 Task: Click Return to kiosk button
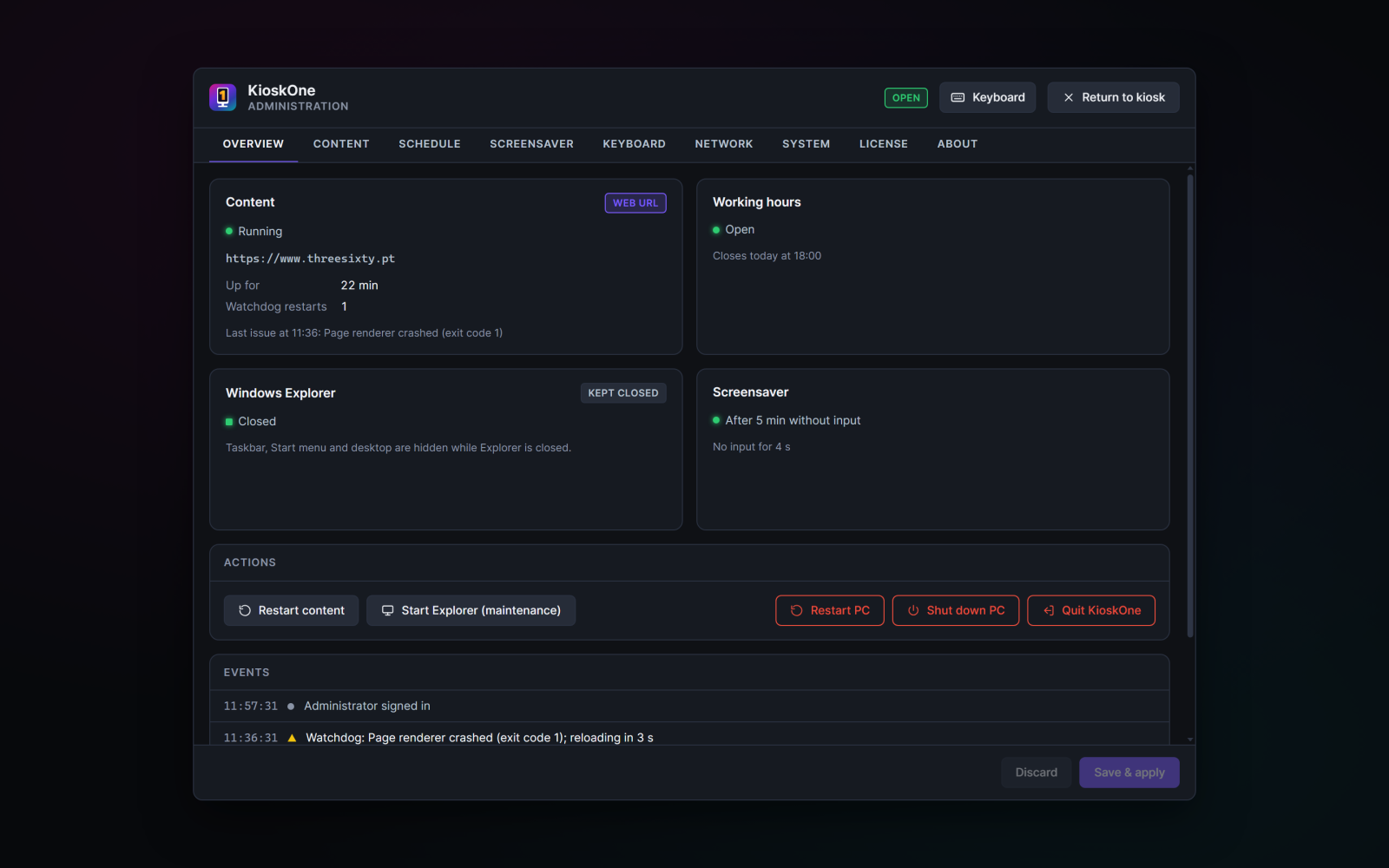coord(1113,97)
